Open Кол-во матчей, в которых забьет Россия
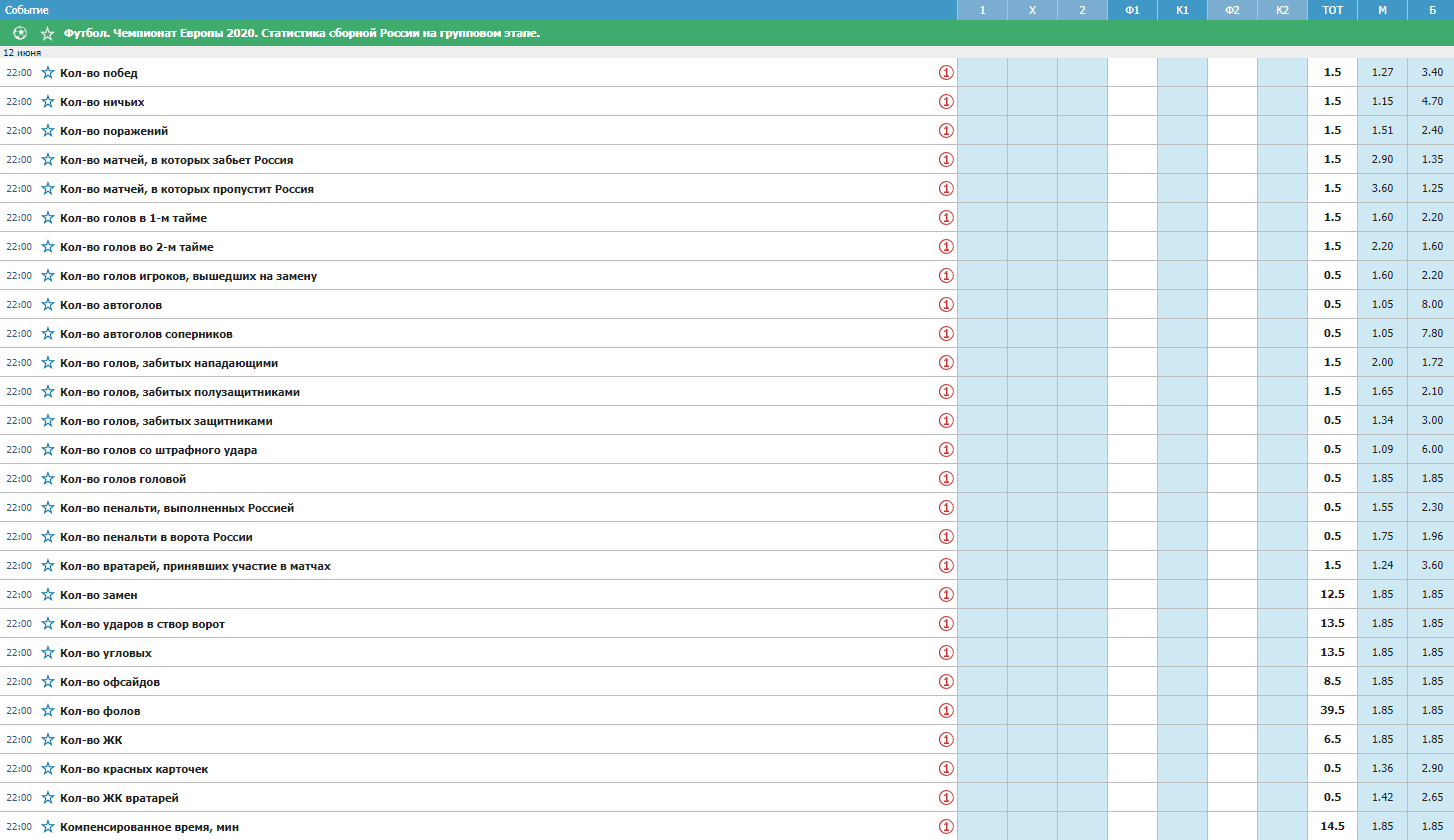The height and width of the screenshot is (840, 1454). 177,160
